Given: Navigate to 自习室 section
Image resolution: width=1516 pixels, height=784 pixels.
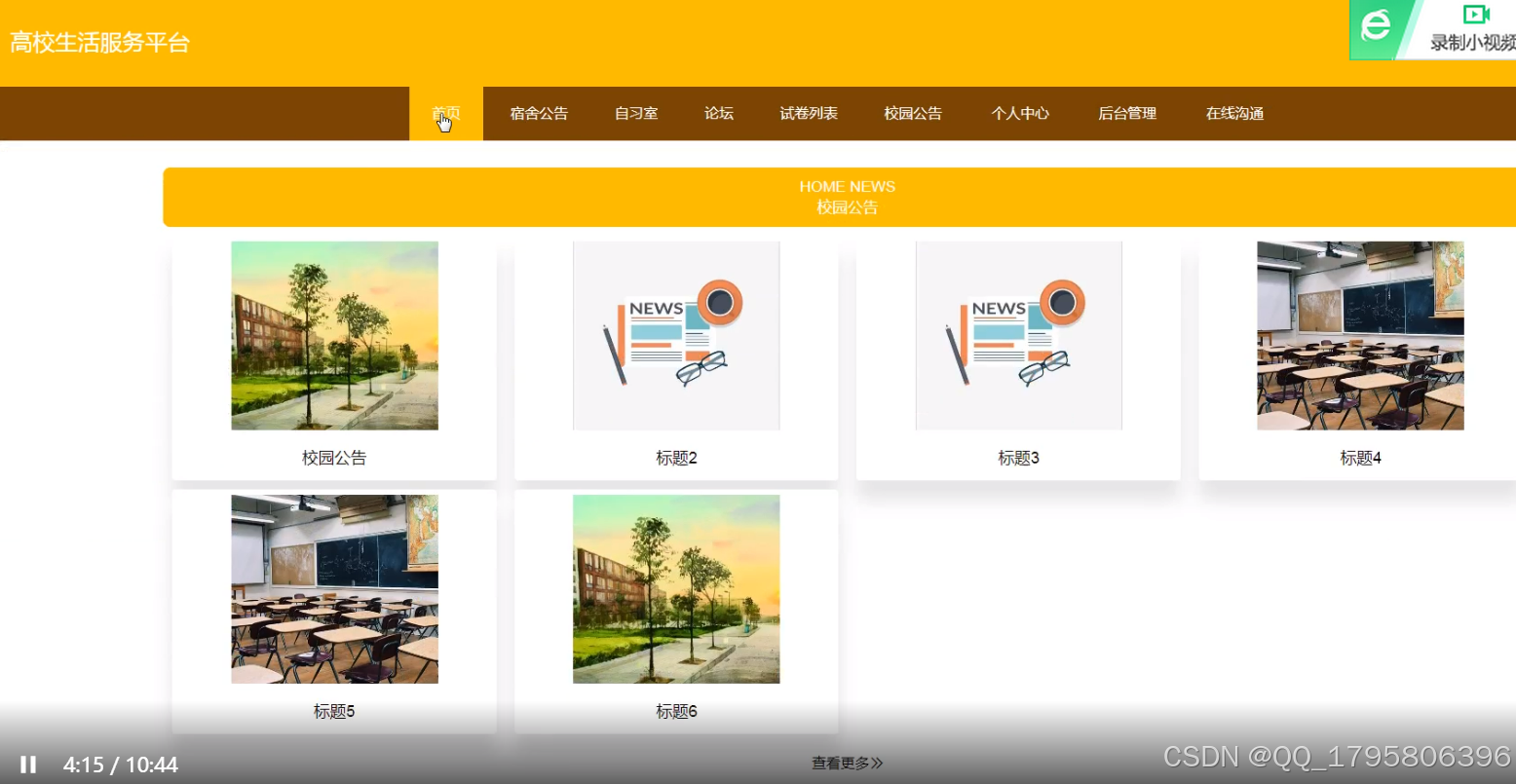Looking at the screenshot, I should [x=634, y=113].
